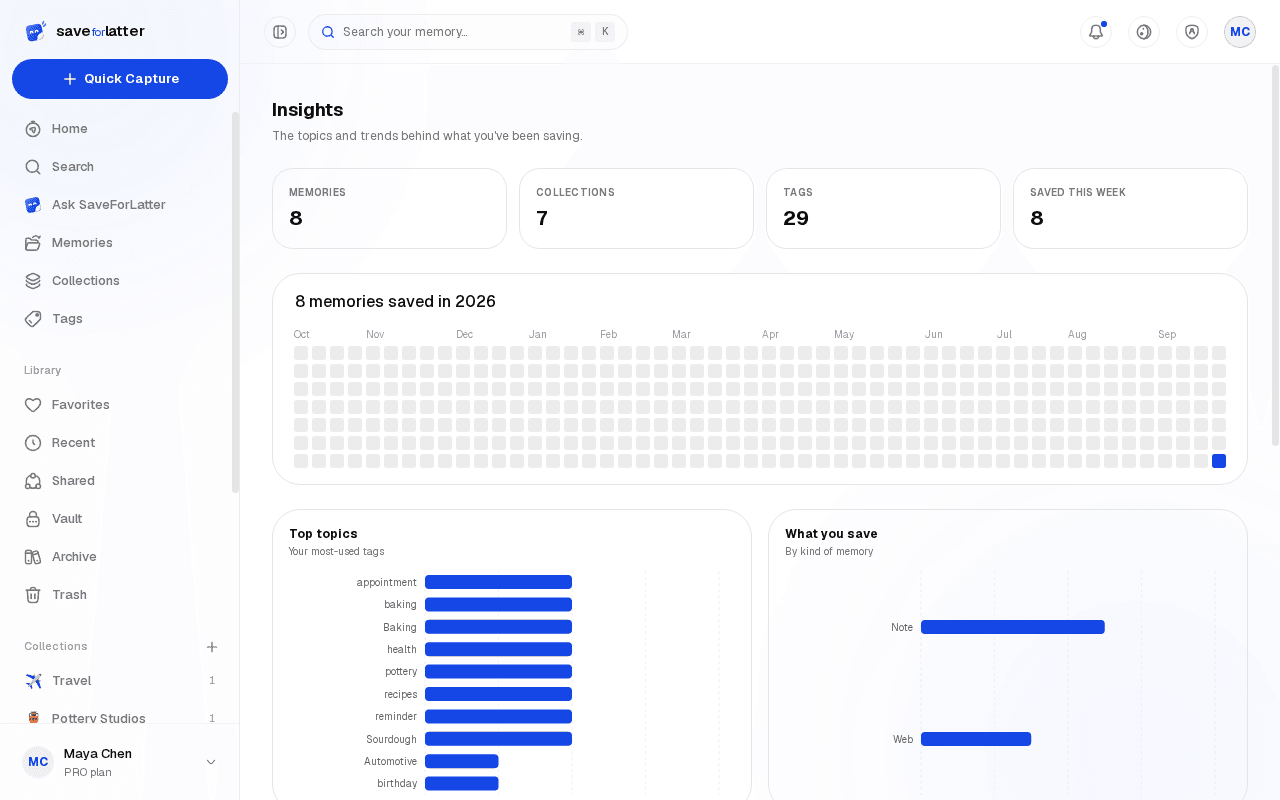The height and width of the screenshot is (800, 1280).
Task: Click the Ask SaveForLatter icon
Action: 33,205
